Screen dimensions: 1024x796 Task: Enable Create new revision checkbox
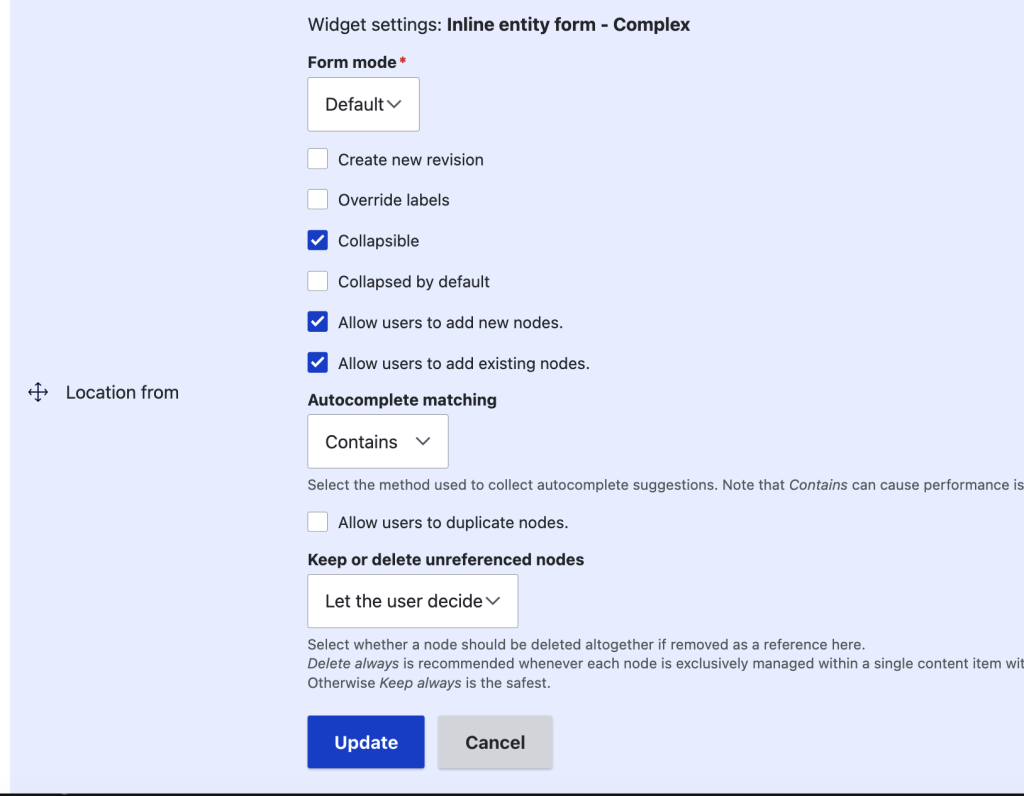point(317,159)
